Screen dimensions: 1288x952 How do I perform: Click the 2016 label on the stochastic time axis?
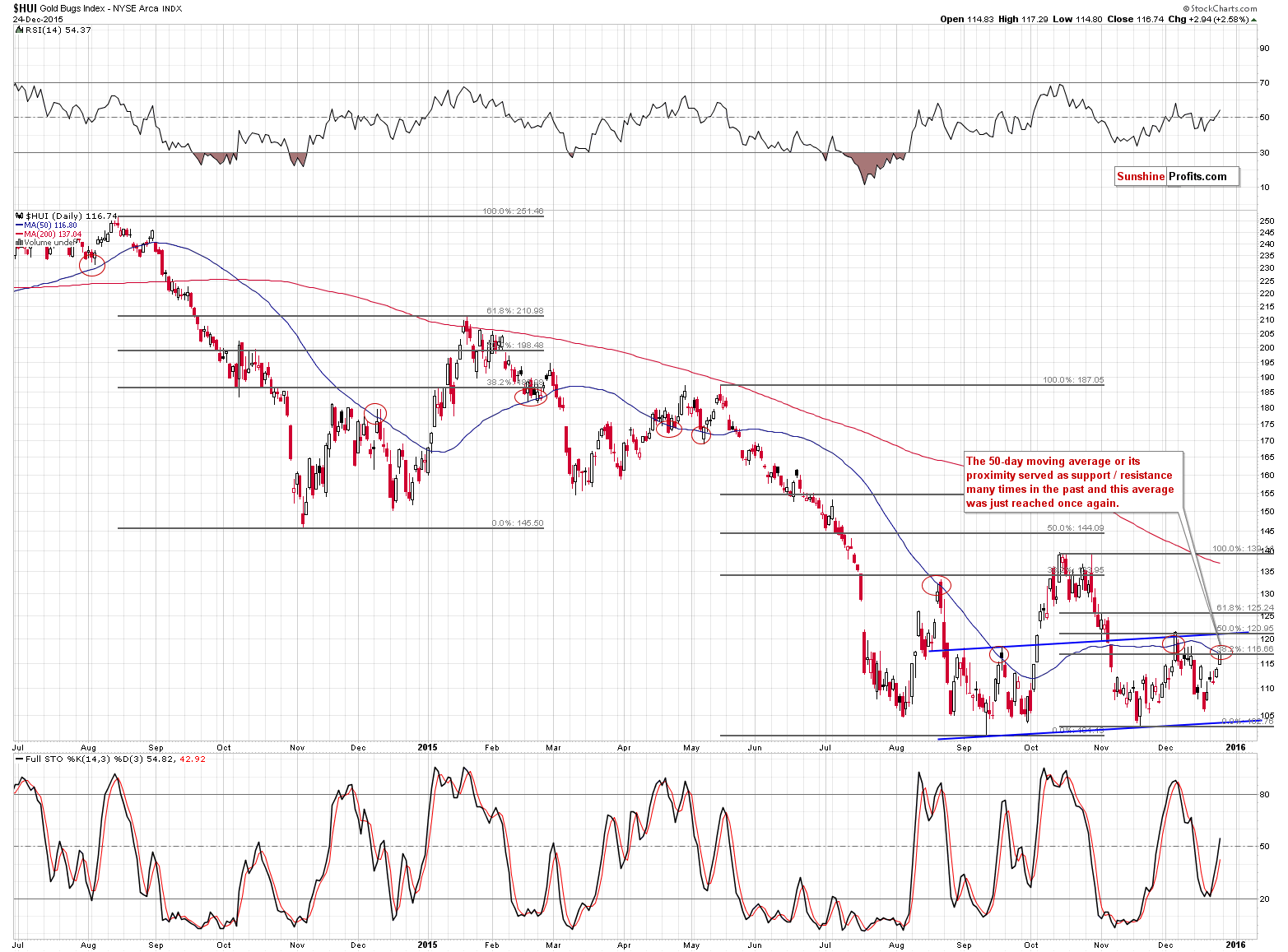pyautogui.click(x=1235, y=945)
